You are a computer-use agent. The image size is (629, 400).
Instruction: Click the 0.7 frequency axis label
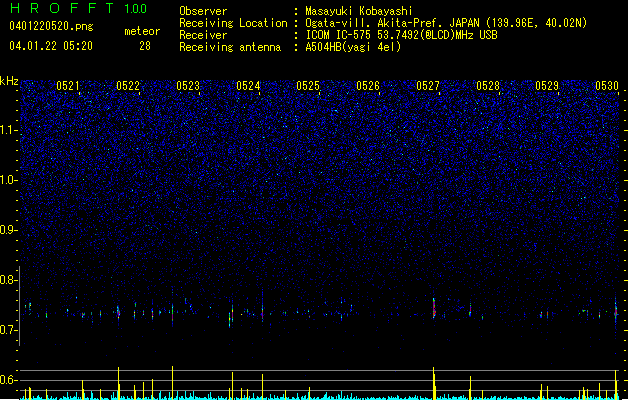click(x=8, y=330)
